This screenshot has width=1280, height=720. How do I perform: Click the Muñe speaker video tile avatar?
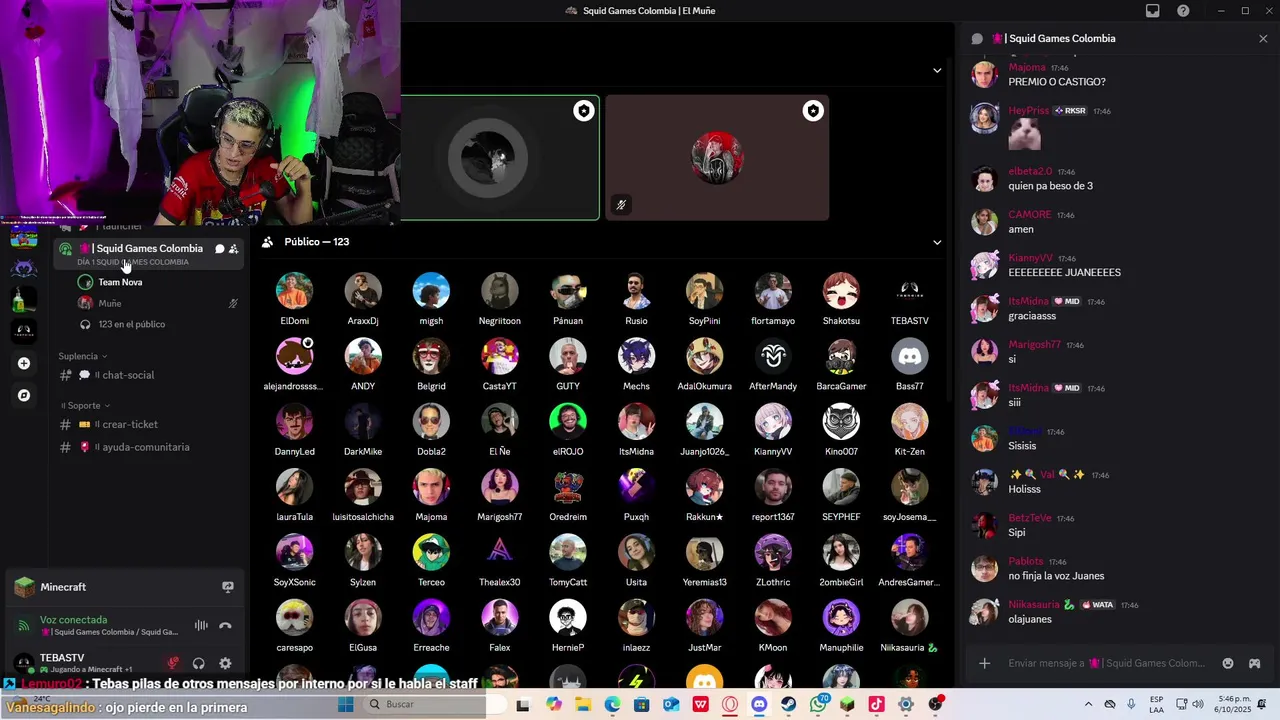[x=717, y=157]
